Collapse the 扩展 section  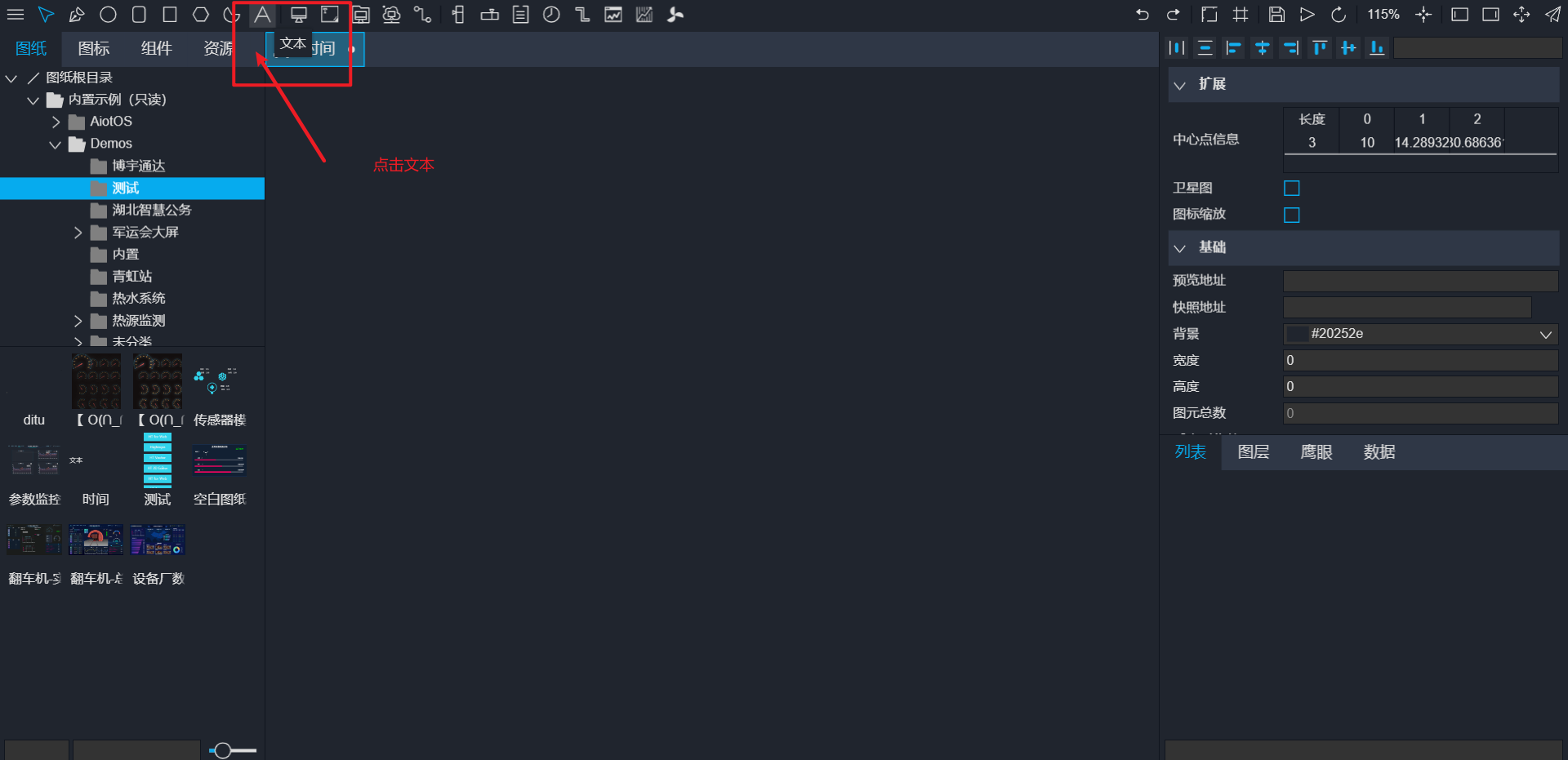point(1180,85)
